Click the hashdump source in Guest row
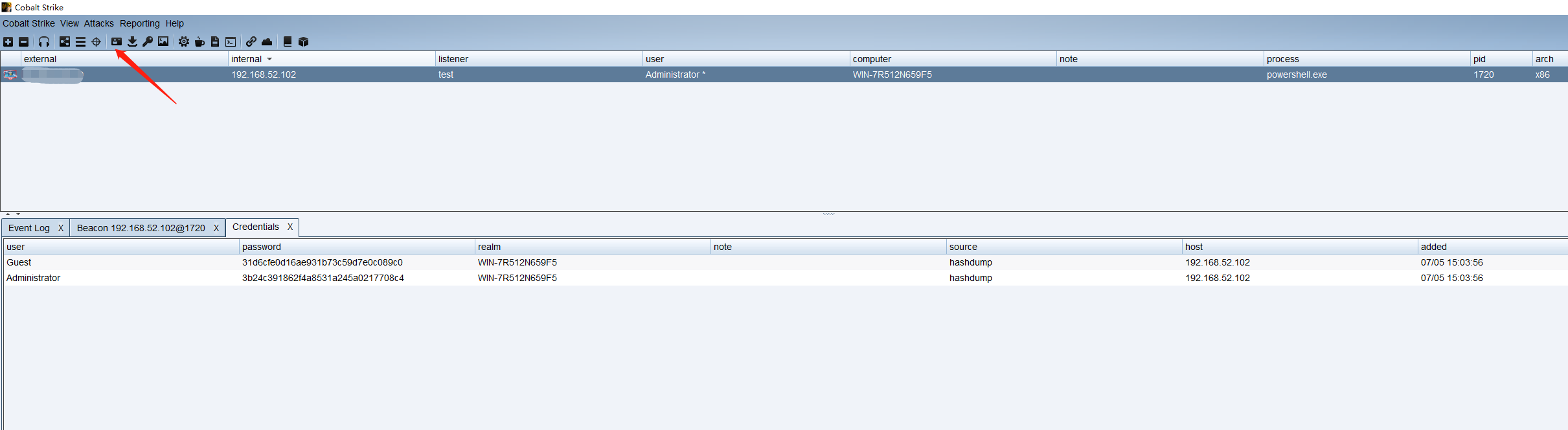1568x430 pixels. [971, 262]
